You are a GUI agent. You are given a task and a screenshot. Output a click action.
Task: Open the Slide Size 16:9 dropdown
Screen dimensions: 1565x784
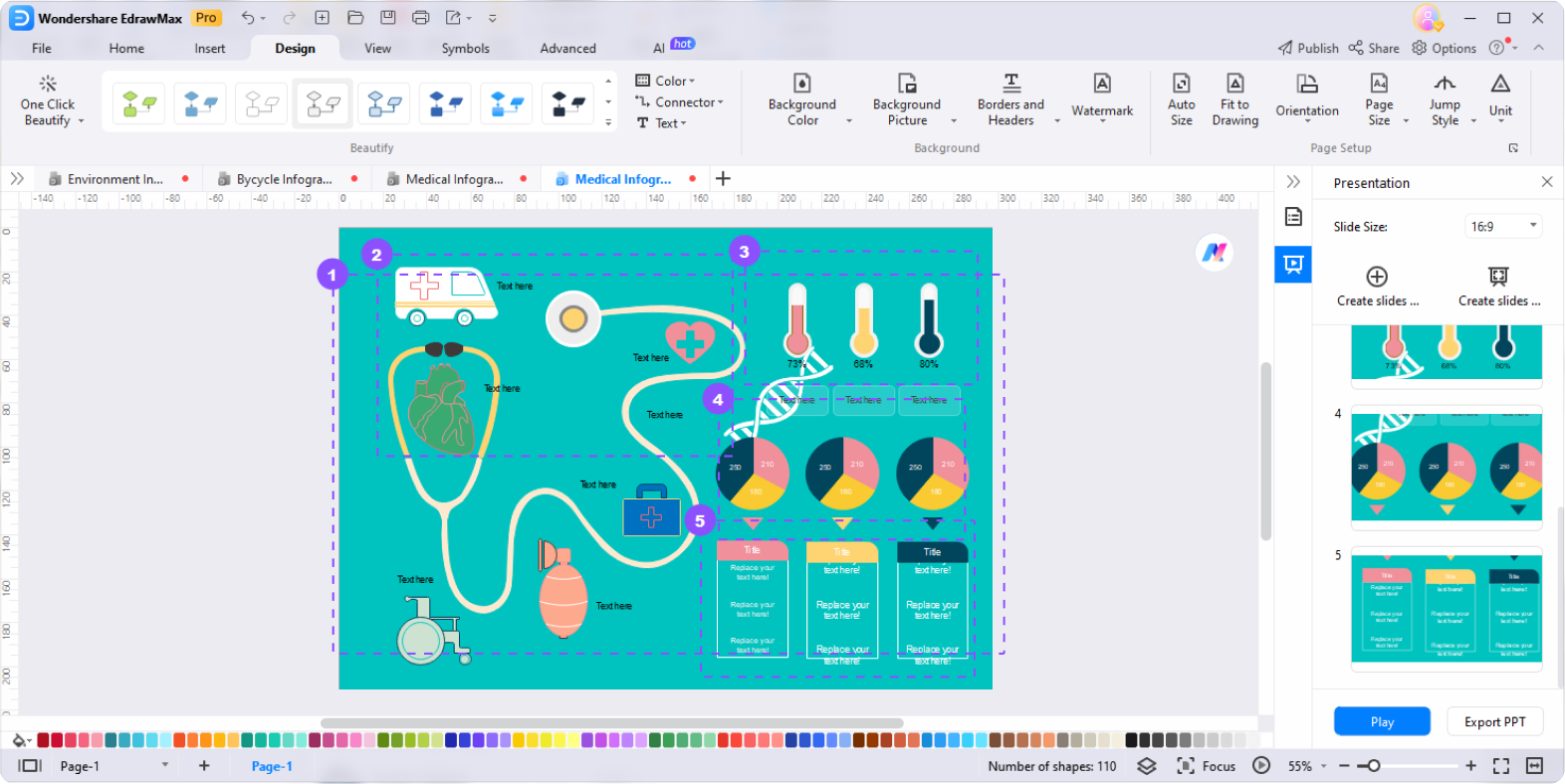click(x=1503, y=227)
